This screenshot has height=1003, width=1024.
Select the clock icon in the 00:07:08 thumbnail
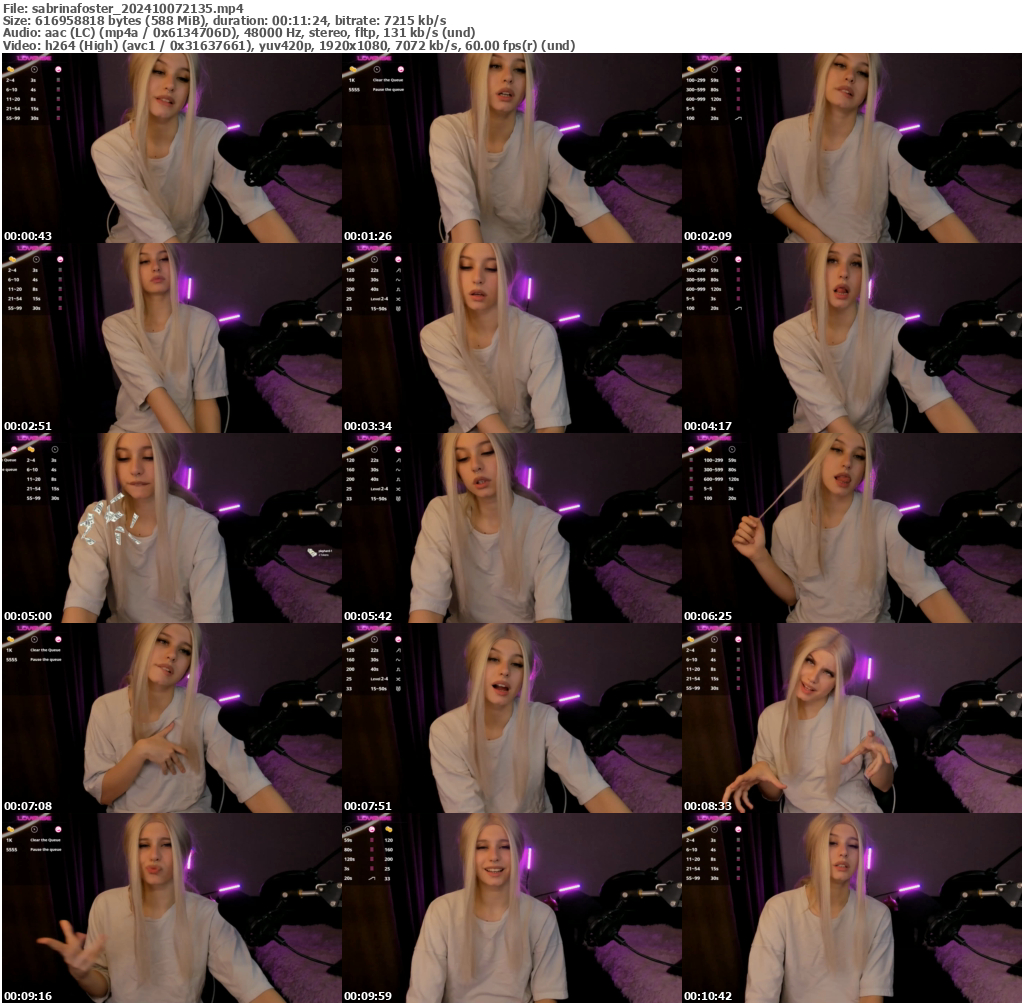[34, 639]
